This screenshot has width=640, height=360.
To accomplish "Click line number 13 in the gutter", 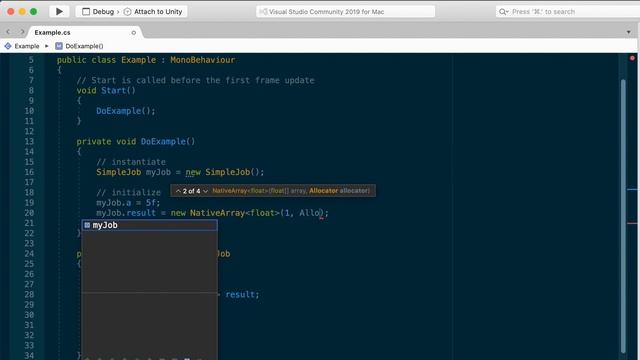I will (29, 142).
